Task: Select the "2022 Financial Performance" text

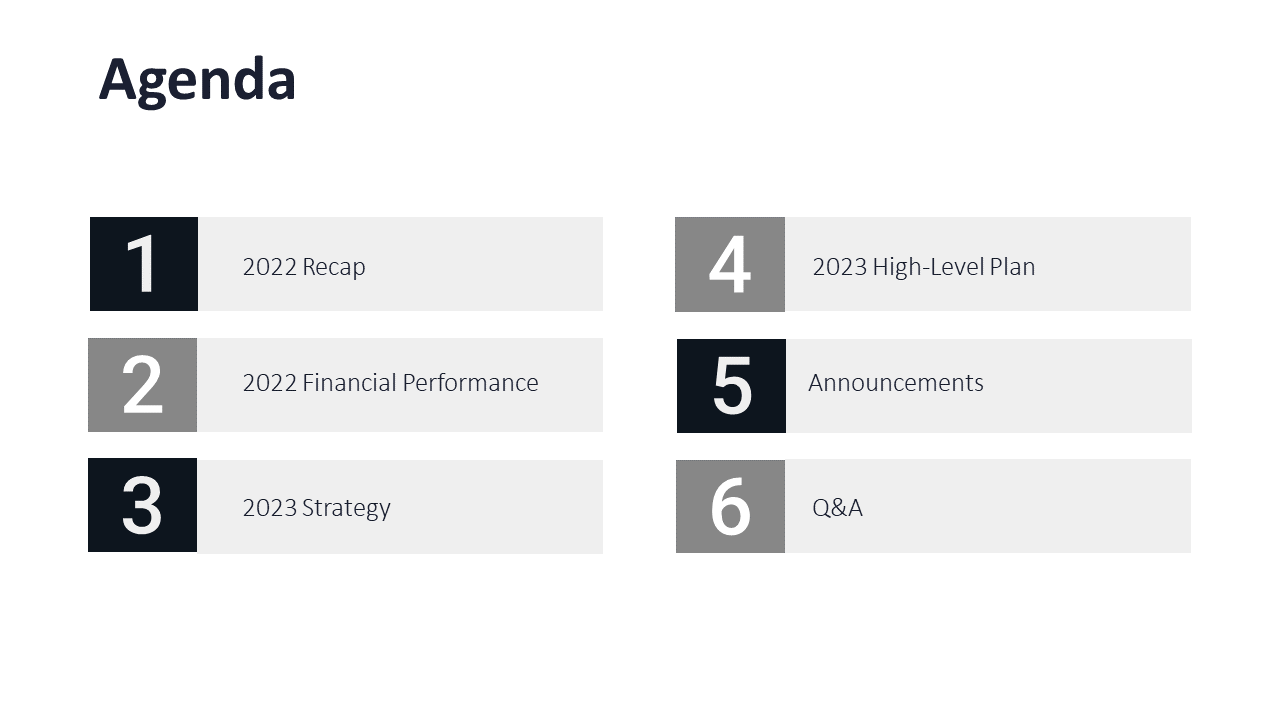Action: point(390,383)
